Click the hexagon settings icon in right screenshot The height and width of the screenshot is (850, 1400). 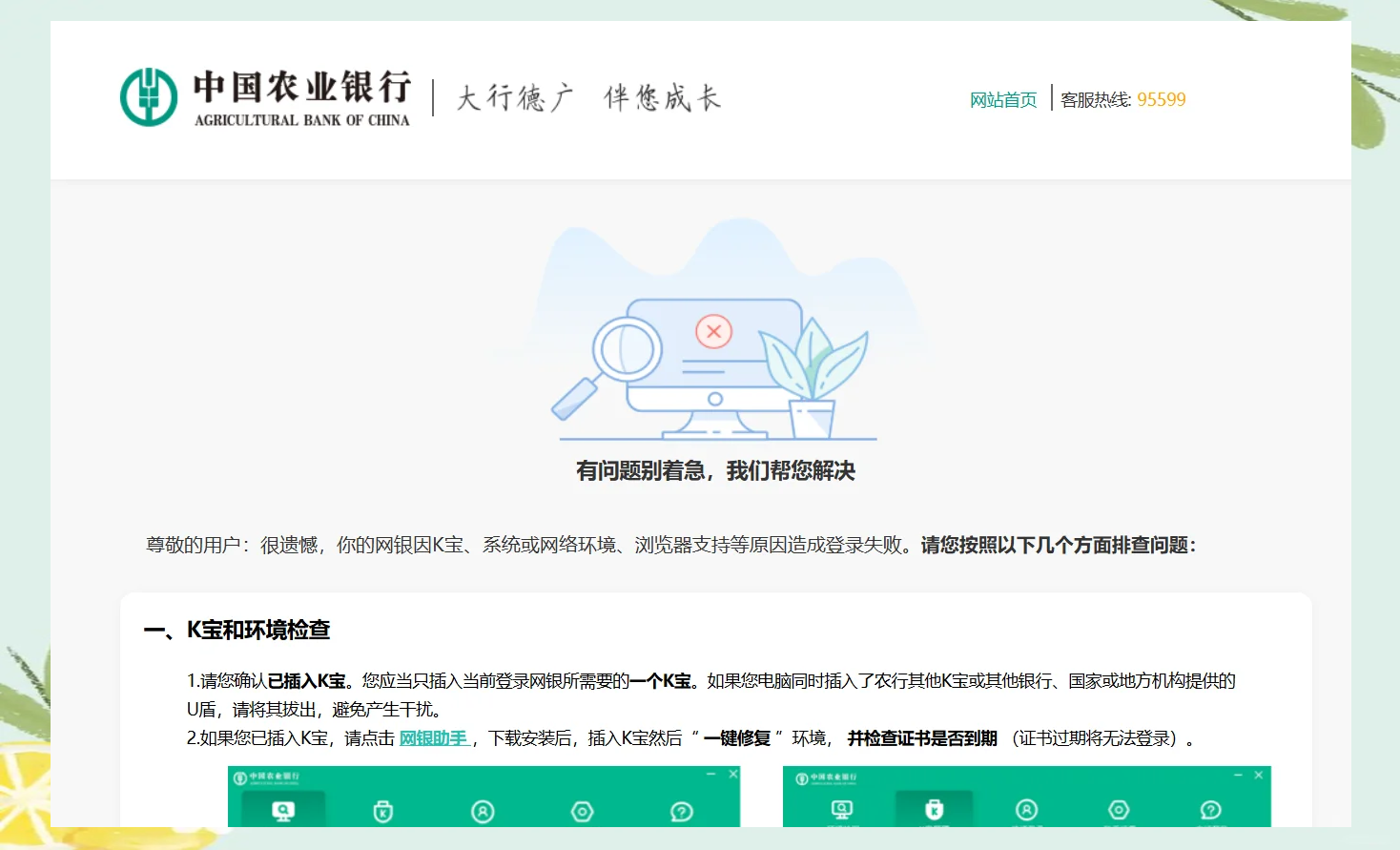click(1119, 810)
